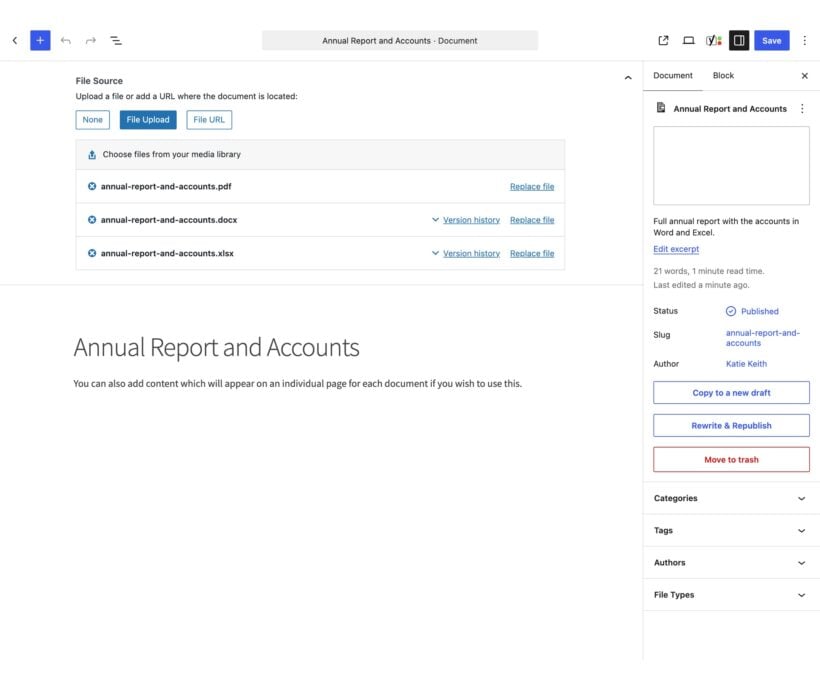Open the editor options menu

click(804, 40)
